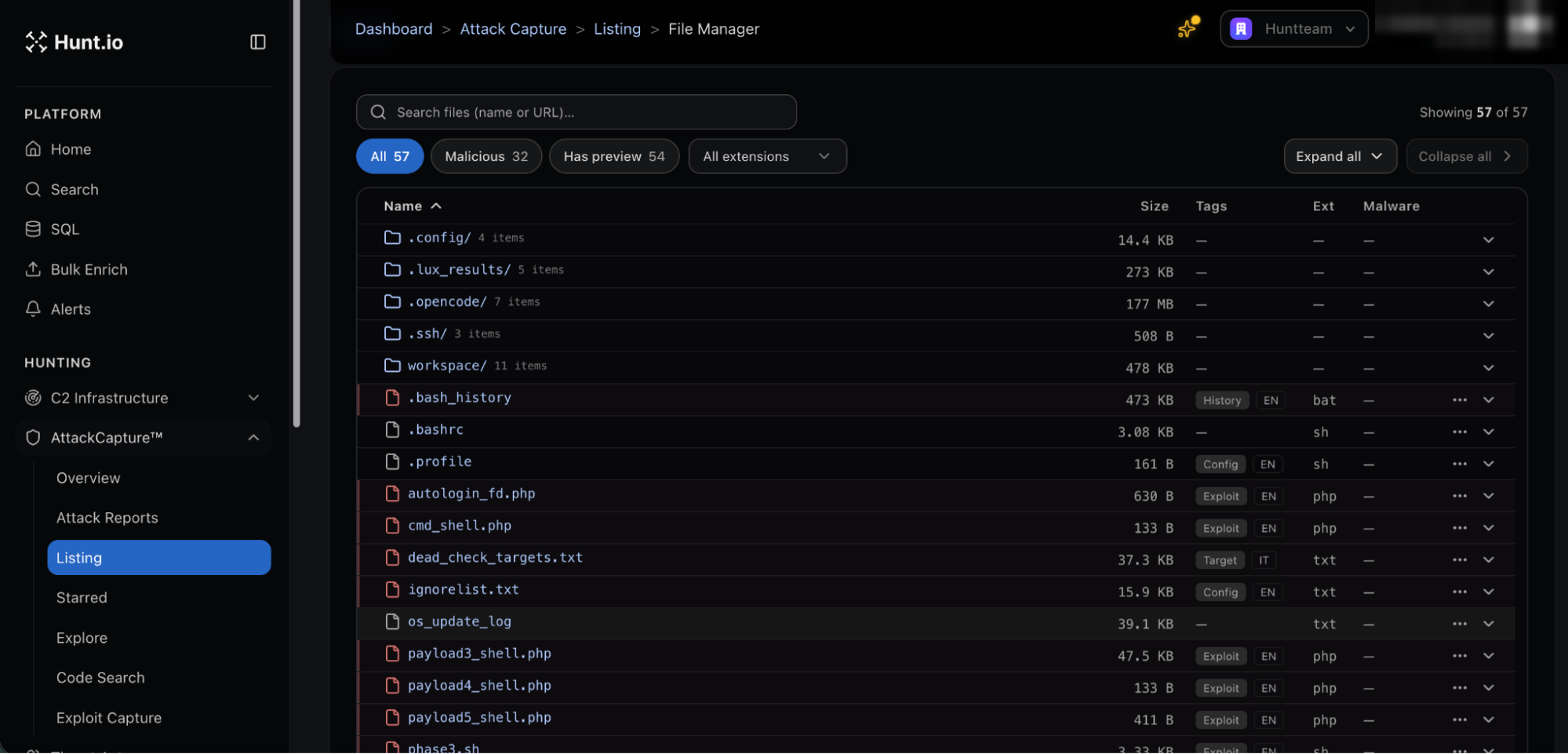Expand the .profile file row chevron

(1488, 464)
